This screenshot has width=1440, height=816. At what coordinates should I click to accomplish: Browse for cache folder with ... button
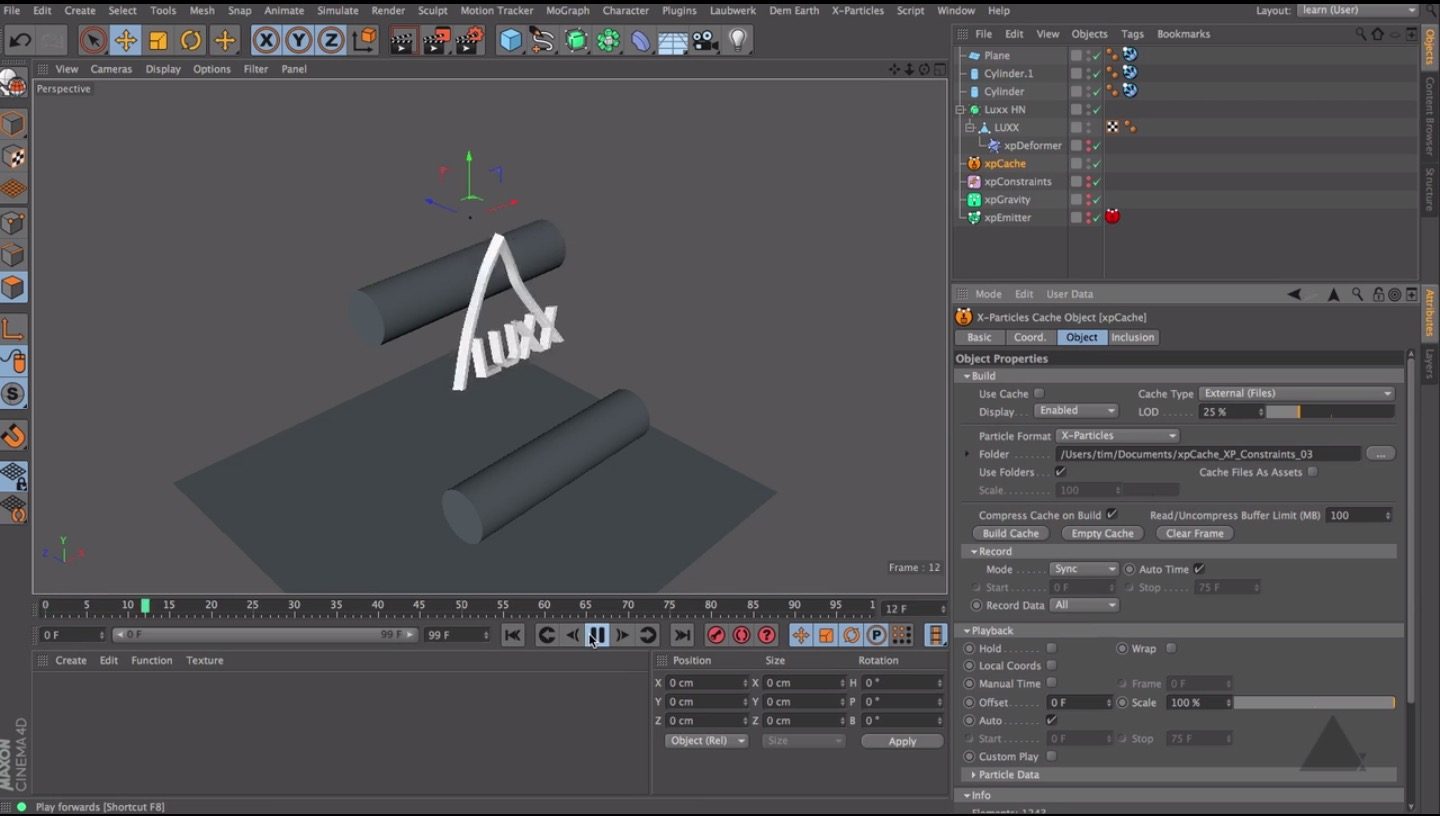click(1380, 454)
